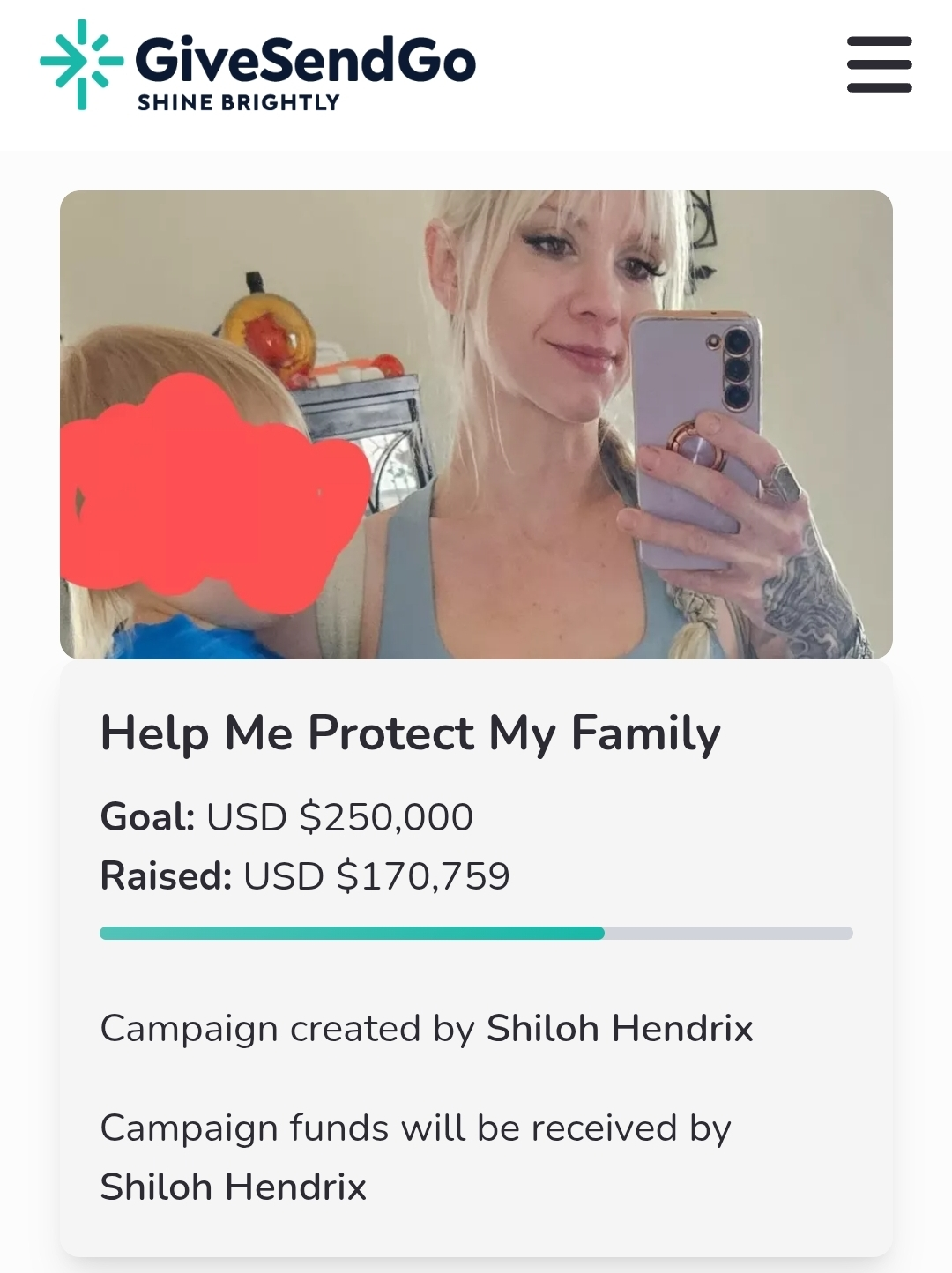The width and height of the screenshot is (952, 1273).
Task: Click the USD $170,759 raised amount
Action: (376, 875)
